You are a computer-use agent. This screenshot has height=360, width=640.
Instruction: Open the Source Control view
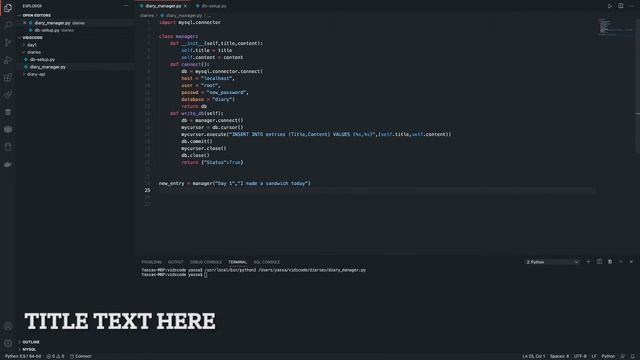click(8, 42)
